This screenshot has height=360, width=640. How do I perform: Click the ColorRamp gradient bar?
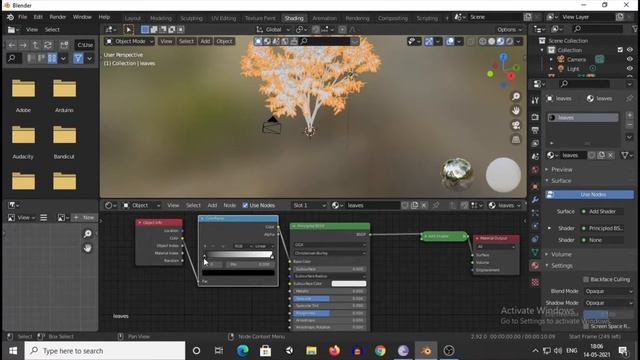pyautogui.click(x=239, y=255)
